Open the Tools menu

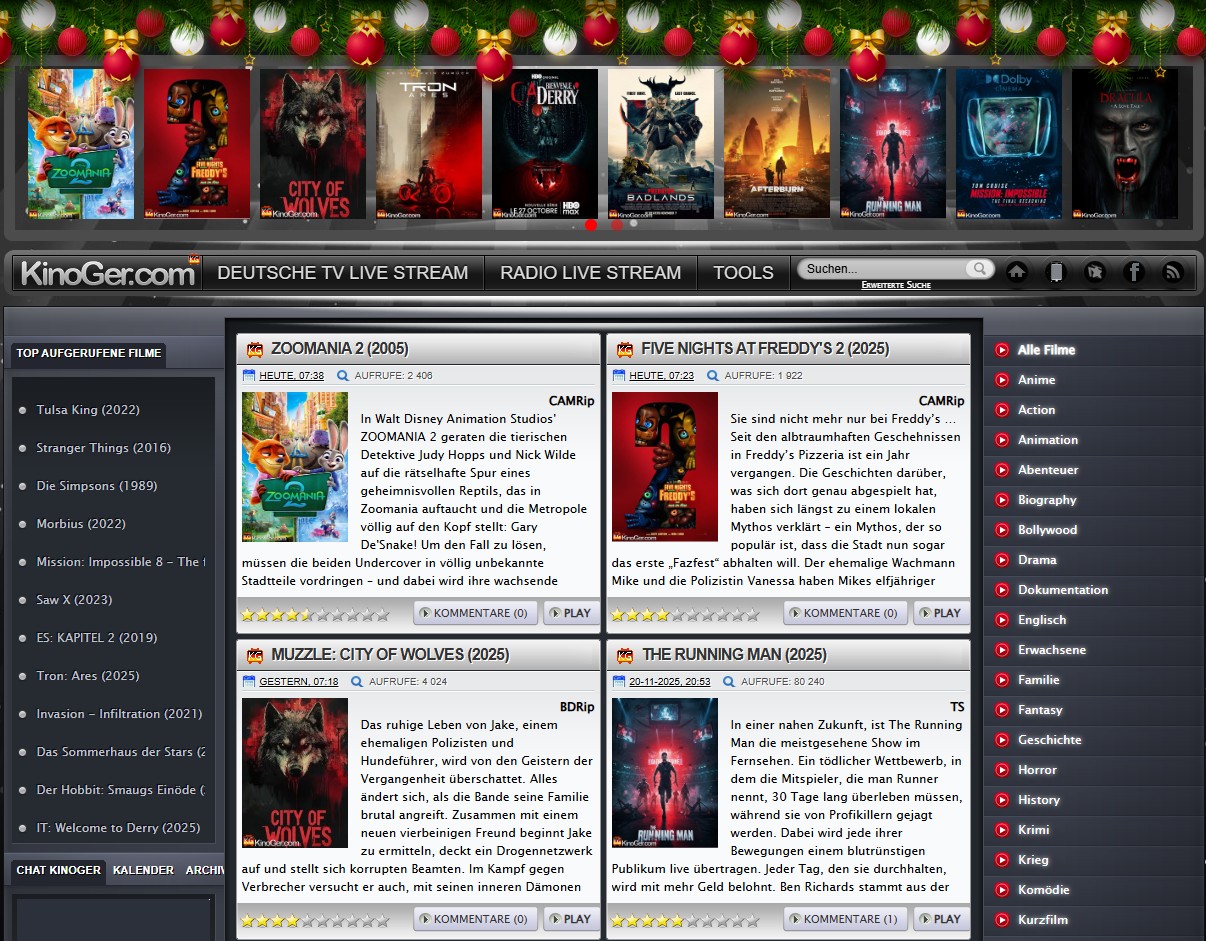(743, 273)
